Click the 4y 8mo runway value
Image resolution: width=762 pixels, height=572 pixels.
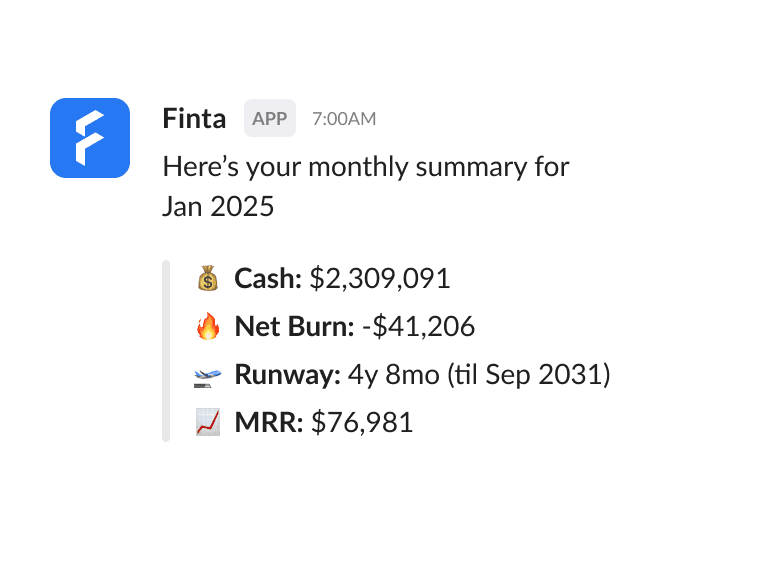pos(394,375)
